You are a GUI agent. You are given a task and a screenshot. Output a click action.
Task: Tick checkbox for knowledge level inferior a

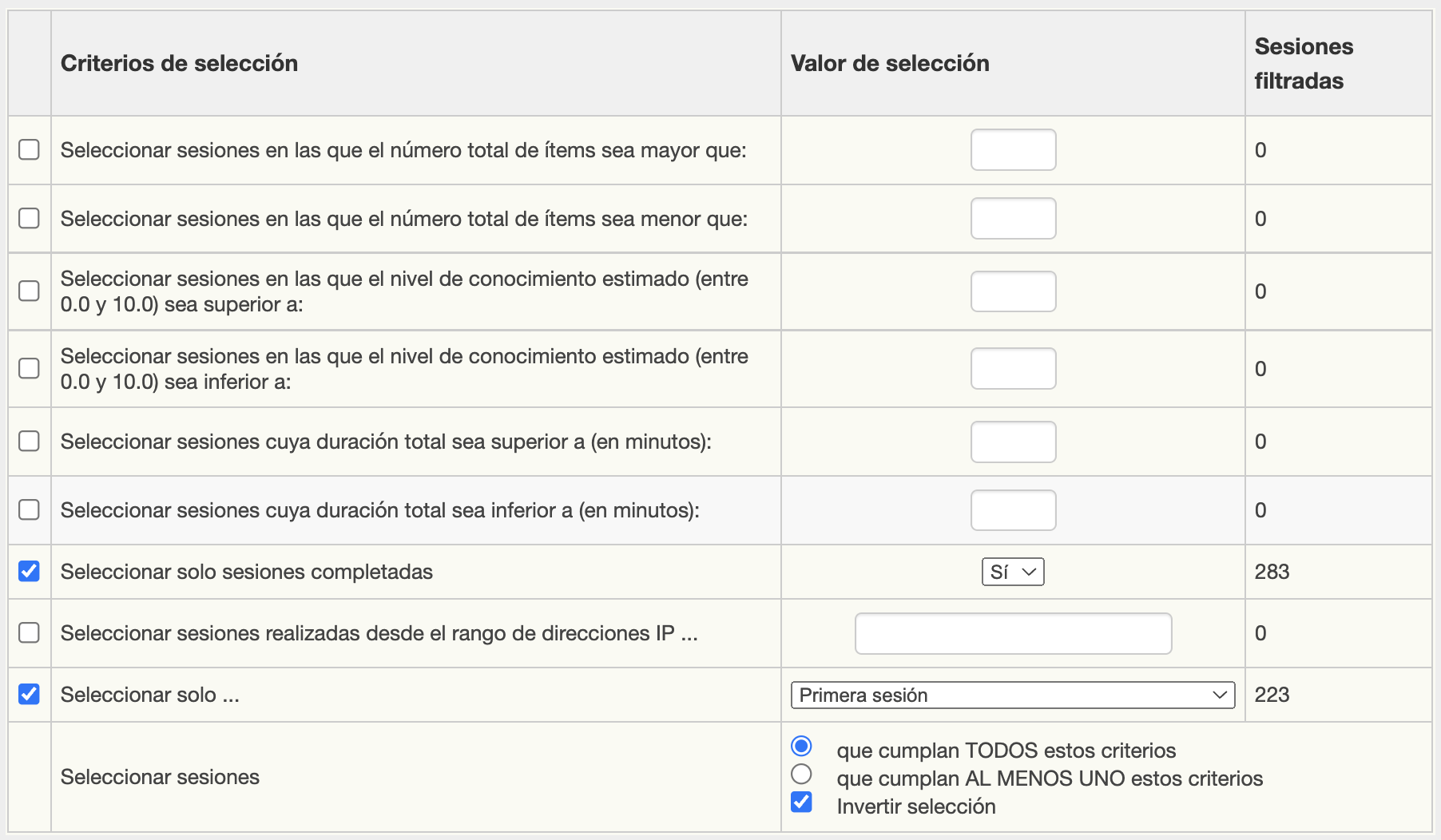click(29, 368)
